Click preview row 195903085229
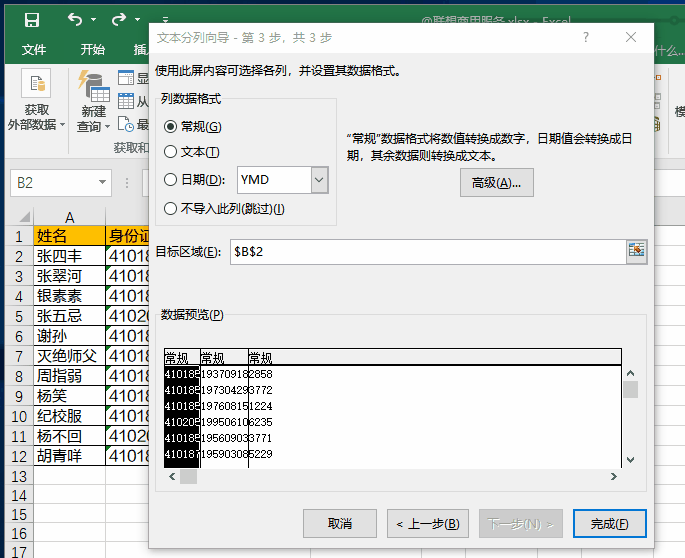The height and width of the screenshot is (558, 685). tap(218, 454)
